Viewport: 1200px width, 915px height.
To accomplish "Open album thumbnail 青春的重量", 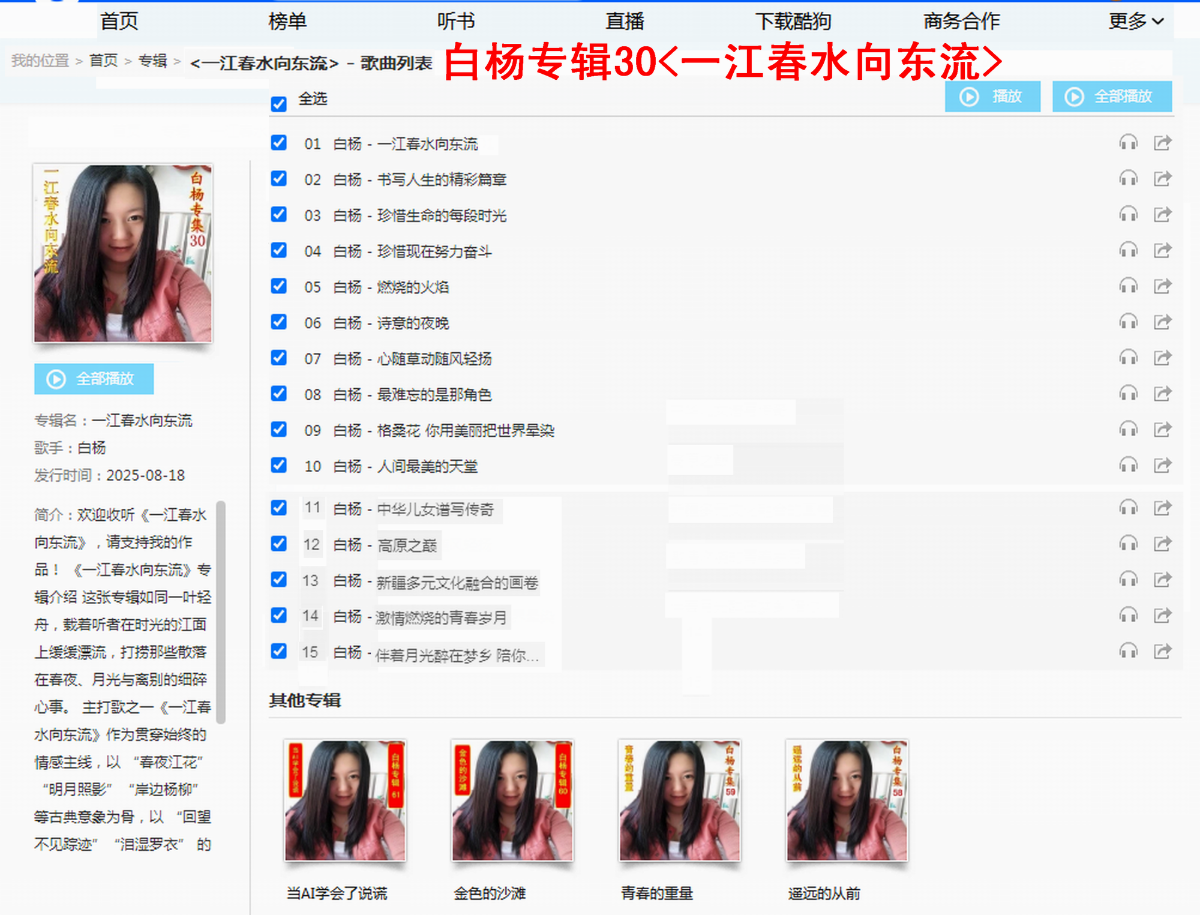I will (x=681, y=800).
